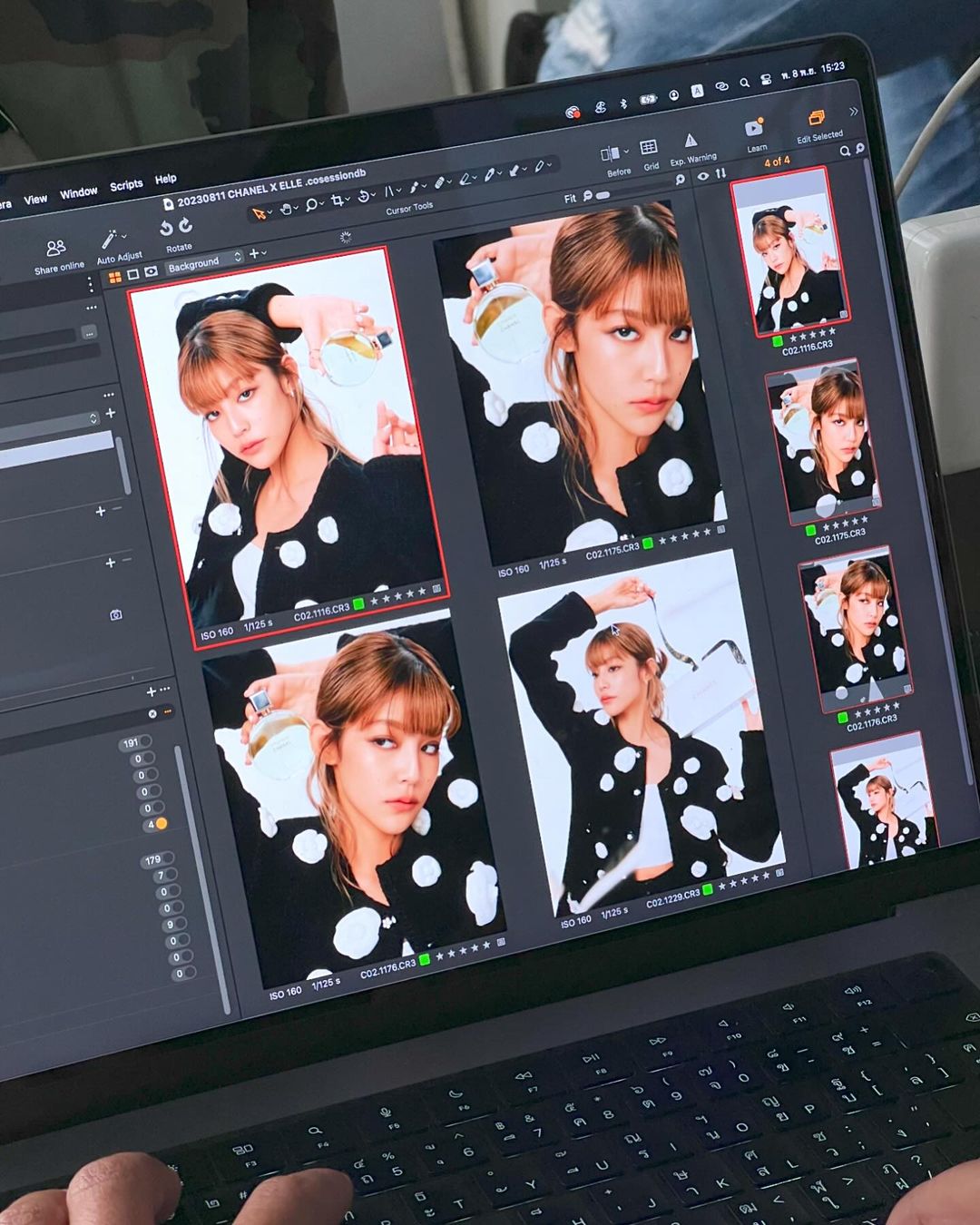Click the viewer zoom-in magnifier icon
This screenshot has width=980, height=1225.
click(x=681, y=180)
